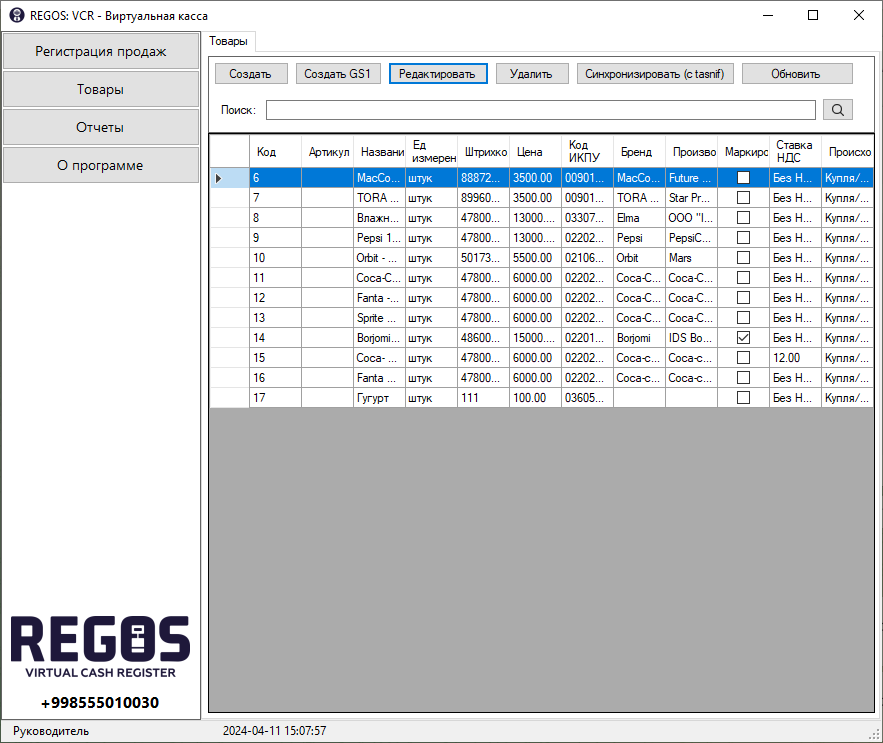Click the REGOS app icon in title bar
Screen dimensions: 883x743
coord(17,15)
